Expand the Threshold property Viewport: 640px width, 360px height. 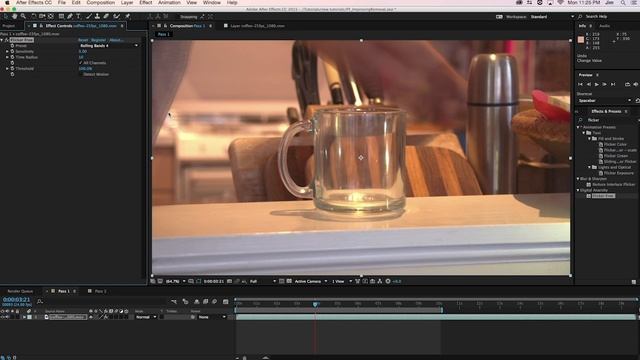coord(7,69)
